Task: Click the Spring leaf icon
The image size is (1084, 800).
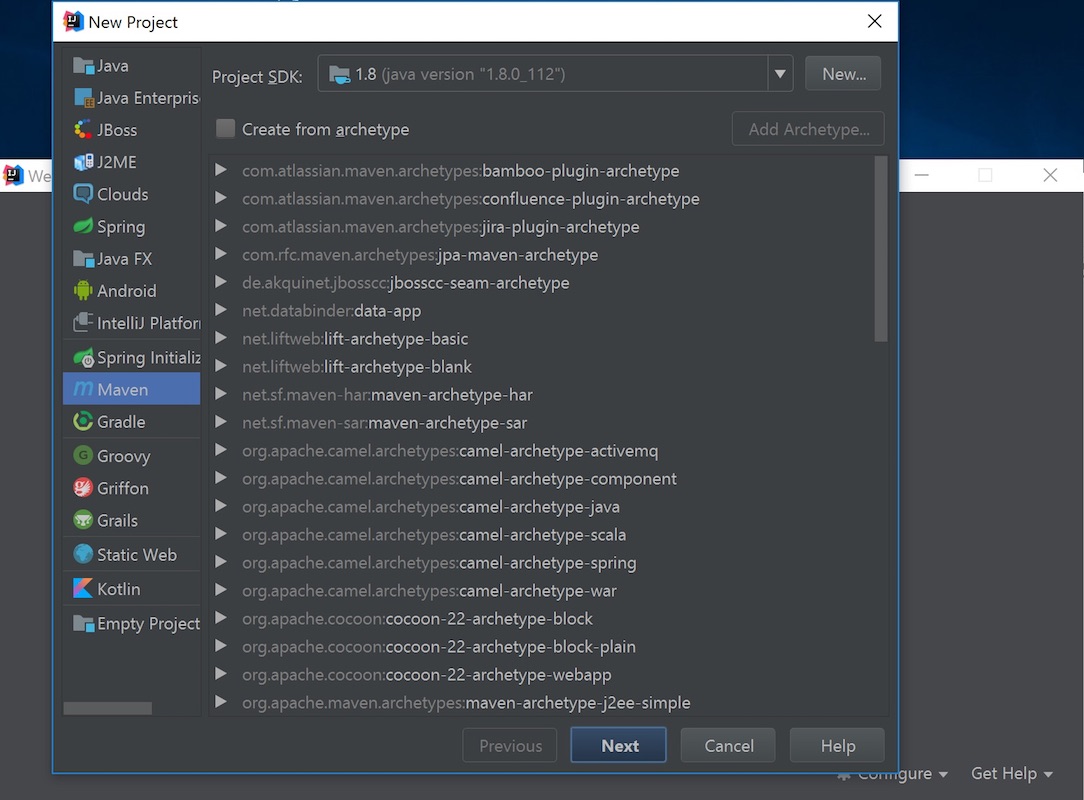Action: [83, 226]
